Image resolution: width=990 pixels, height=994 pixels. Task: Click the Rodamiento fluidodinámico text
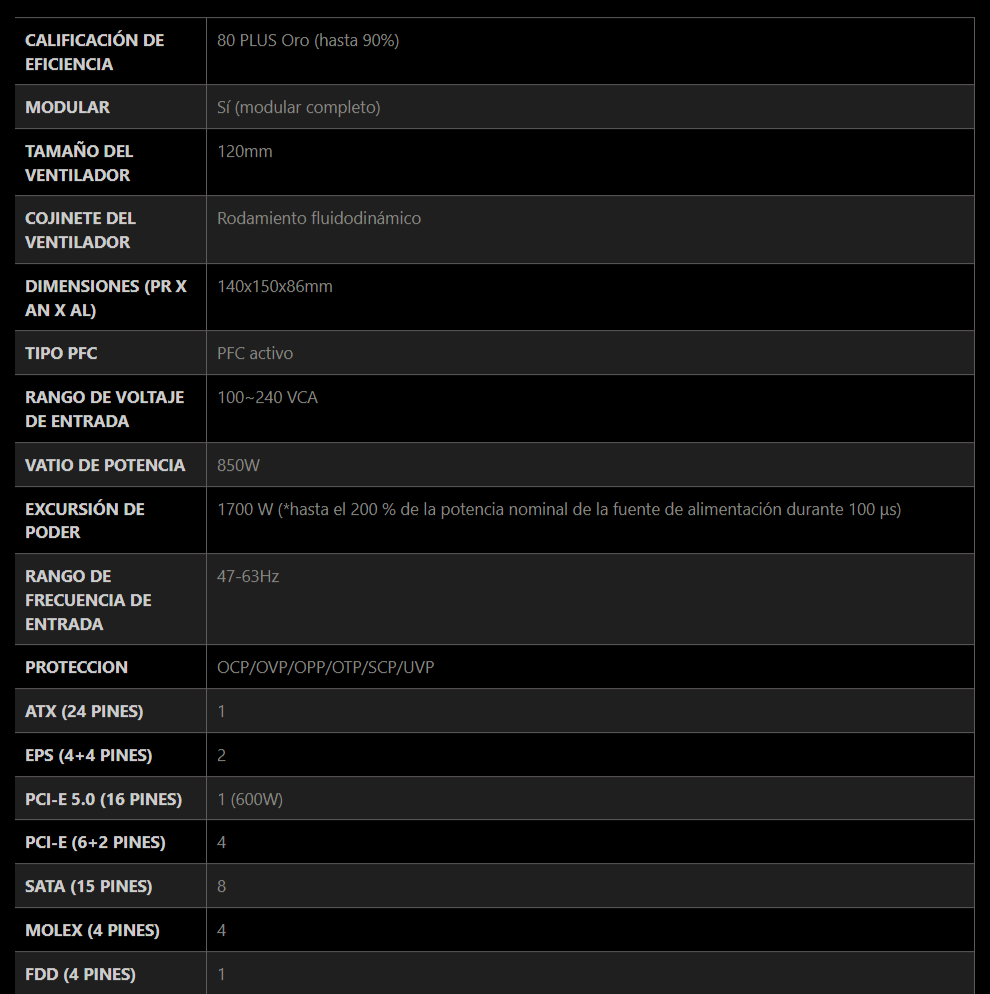(x=318, y=218)
